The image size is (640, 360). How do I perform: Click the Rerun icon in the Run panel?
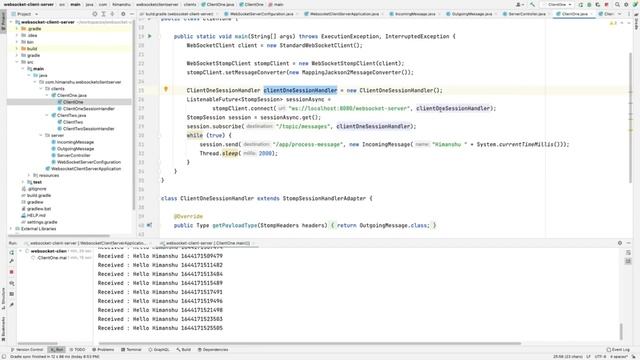(11, 252)
